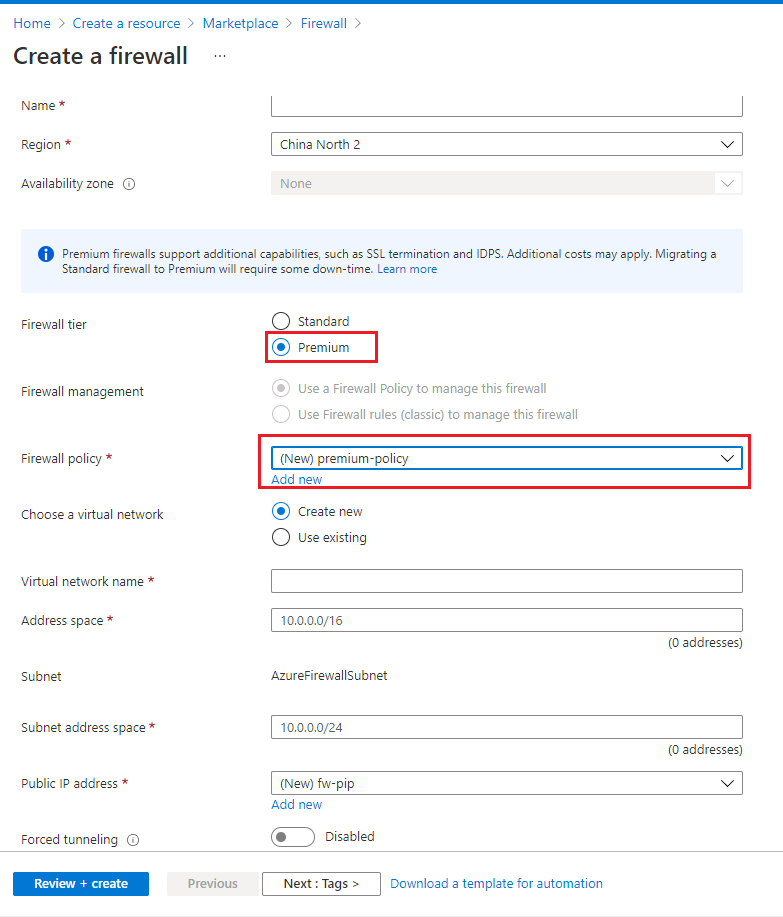Click Add new under Firewall policy
Viewport: 783px width, 917px height.
296,480
